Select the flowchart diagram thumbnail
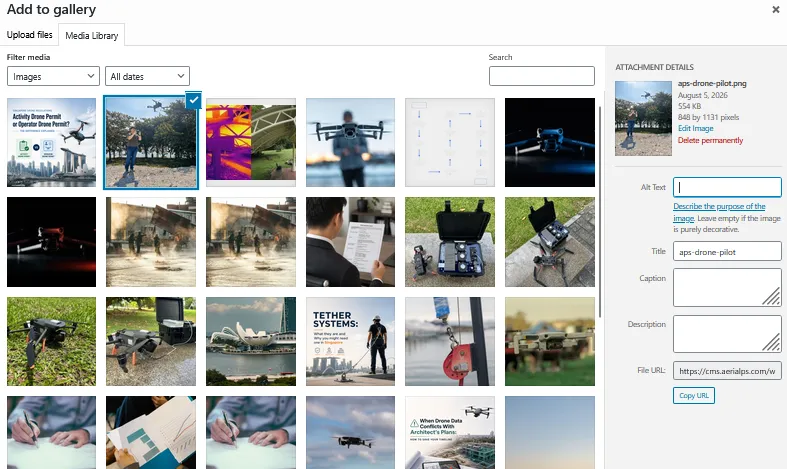Image resolution: width=787 pixels, height=469 pixels. [x=450, y=142]
